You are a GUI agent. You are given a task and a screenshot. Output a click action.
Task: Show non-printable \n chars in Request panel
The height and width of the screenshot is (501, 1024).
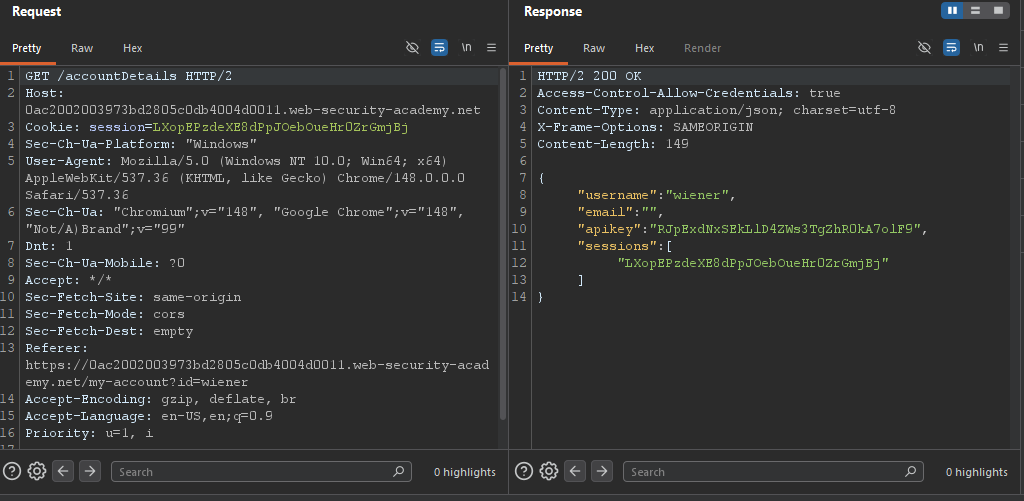coord(466,48)
